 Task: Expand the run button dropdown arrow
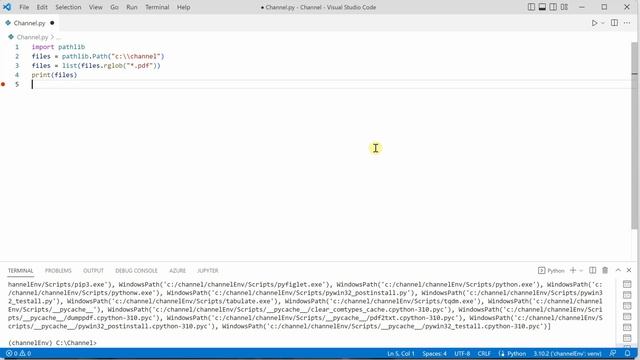click(x=603, y=23)
